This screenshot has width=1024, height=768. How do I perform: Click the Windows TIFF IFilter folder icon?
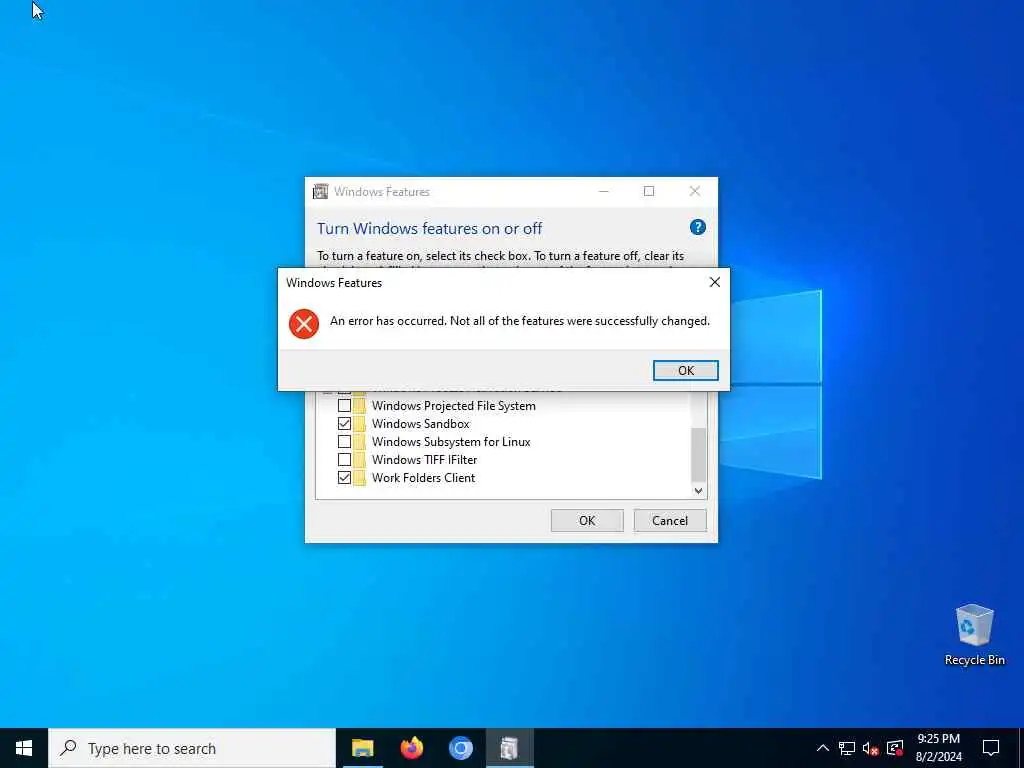(360, 460)
